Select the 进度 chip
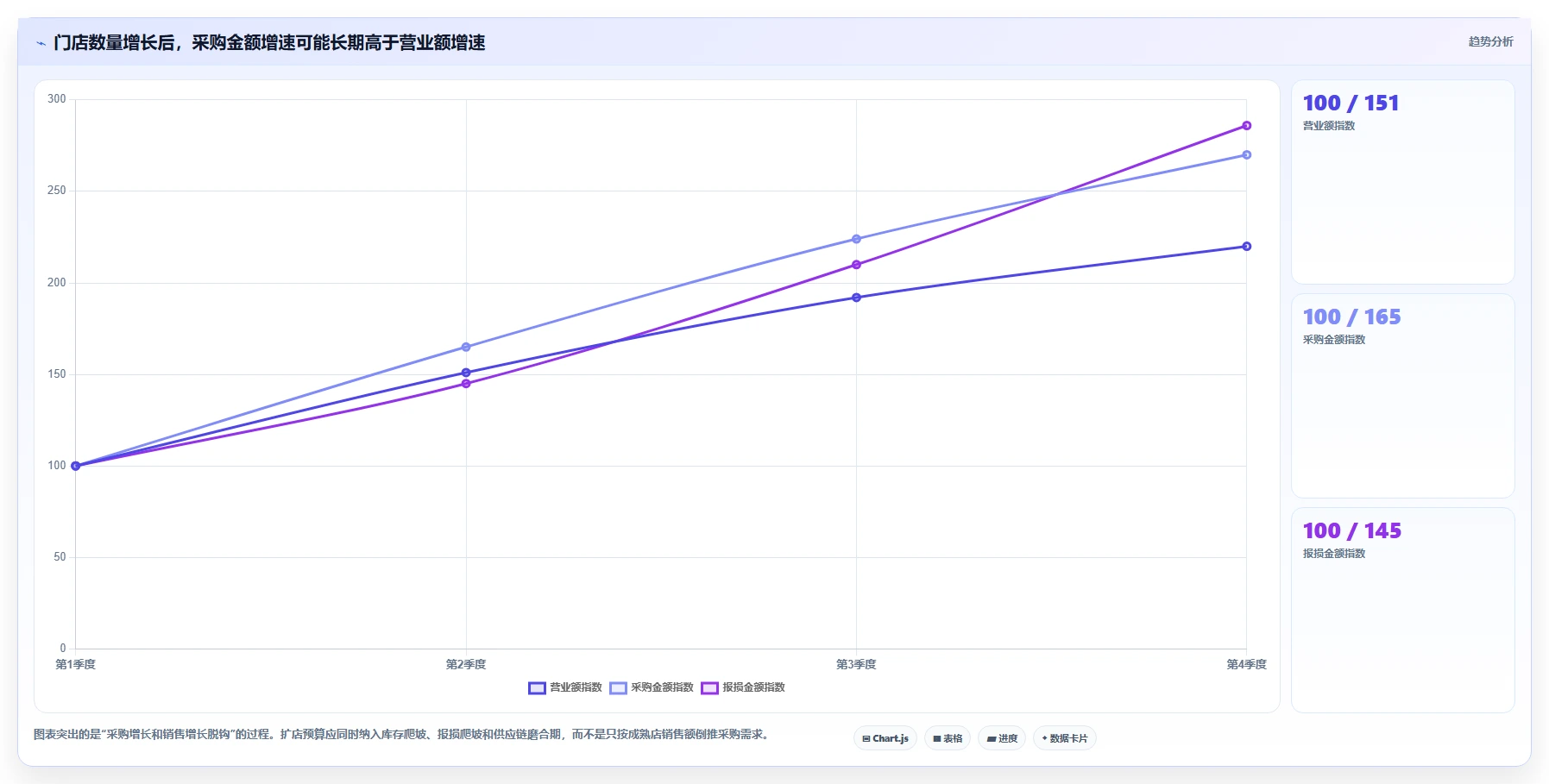The image size is (1549, 784). tap(1002, 738)
